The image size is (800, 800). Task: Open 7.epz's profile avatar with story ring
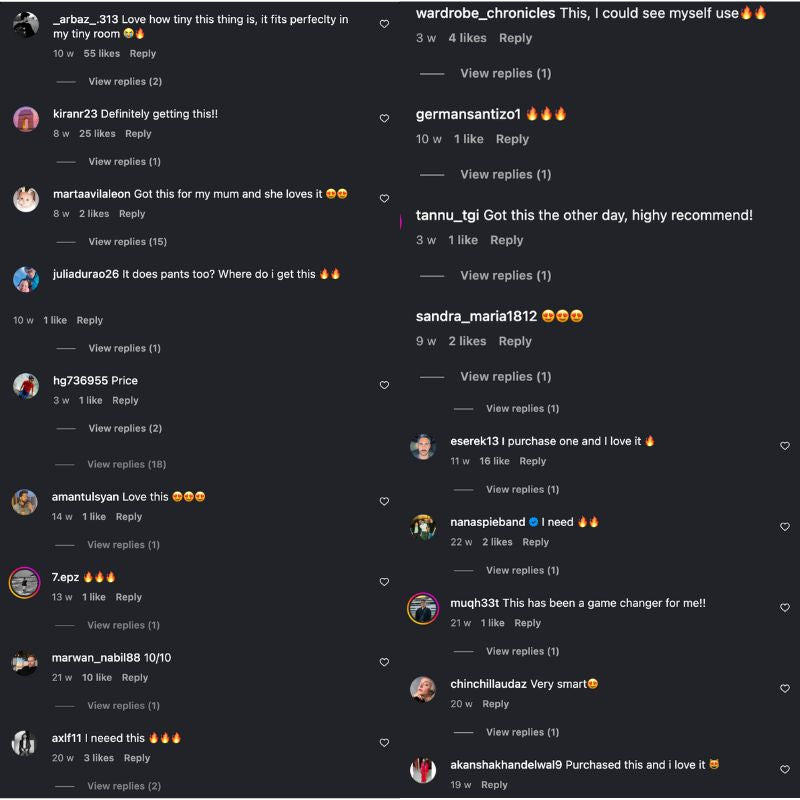point(25,582)
